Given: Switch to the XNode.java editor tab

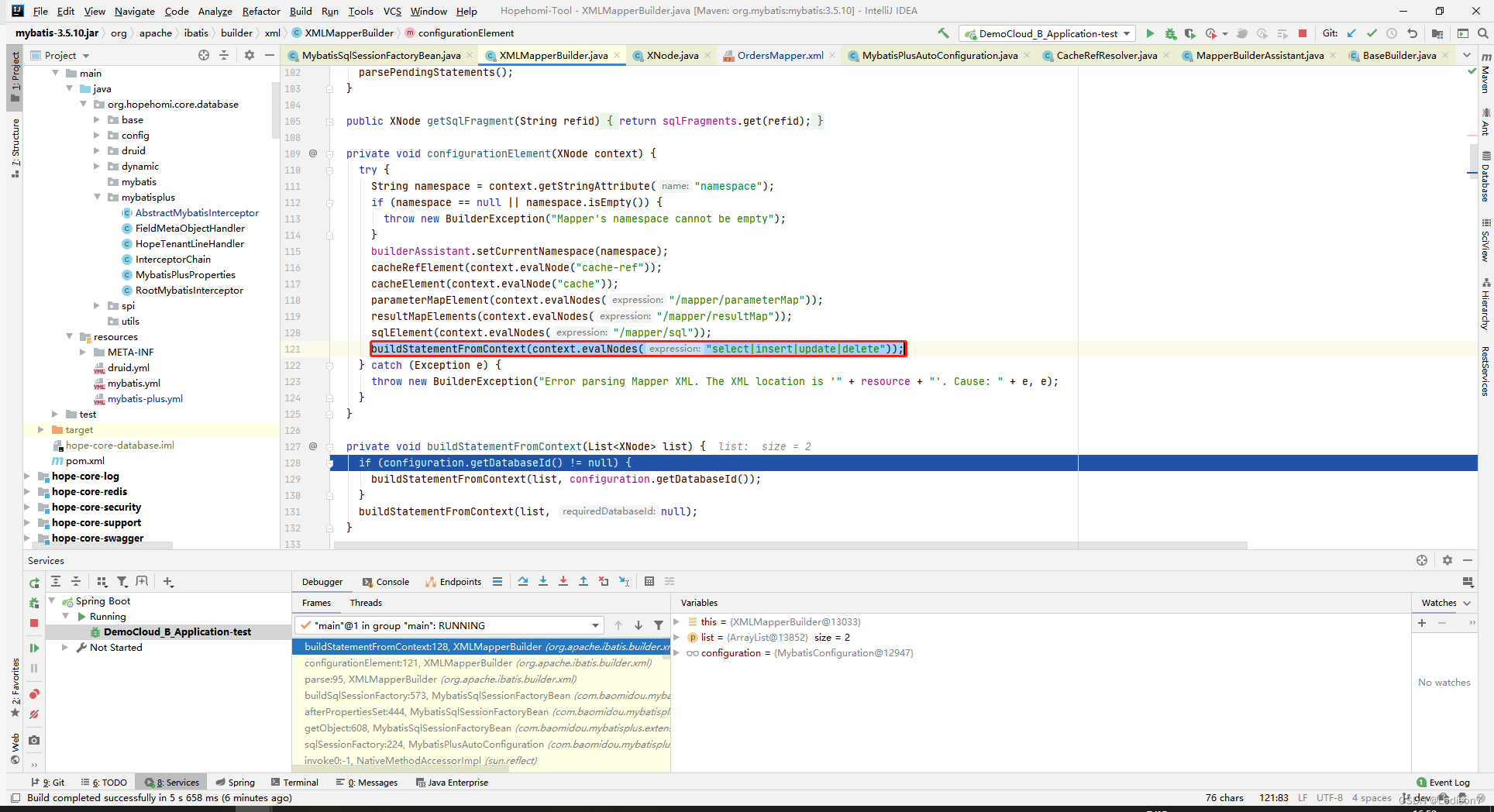Looking at the screenshot, I should point(672,55).
